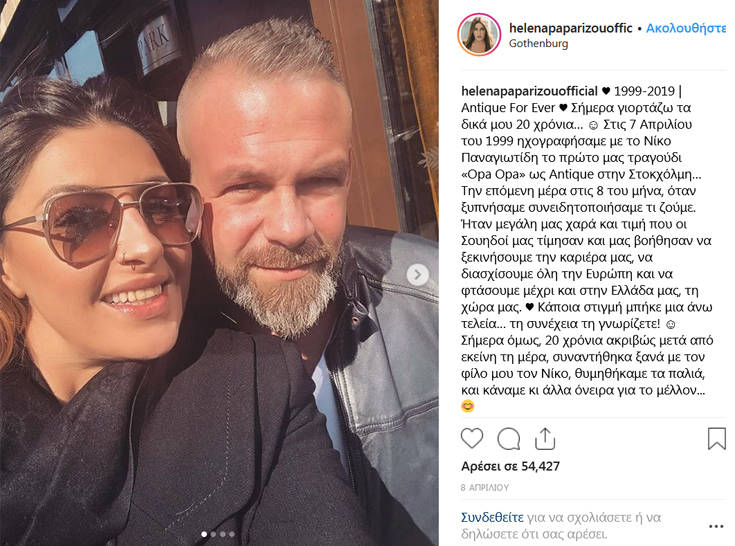Open the 8 ΑΠΡΙΛΙΟΥ post date link
735x546 pixels.
(485, 487)
